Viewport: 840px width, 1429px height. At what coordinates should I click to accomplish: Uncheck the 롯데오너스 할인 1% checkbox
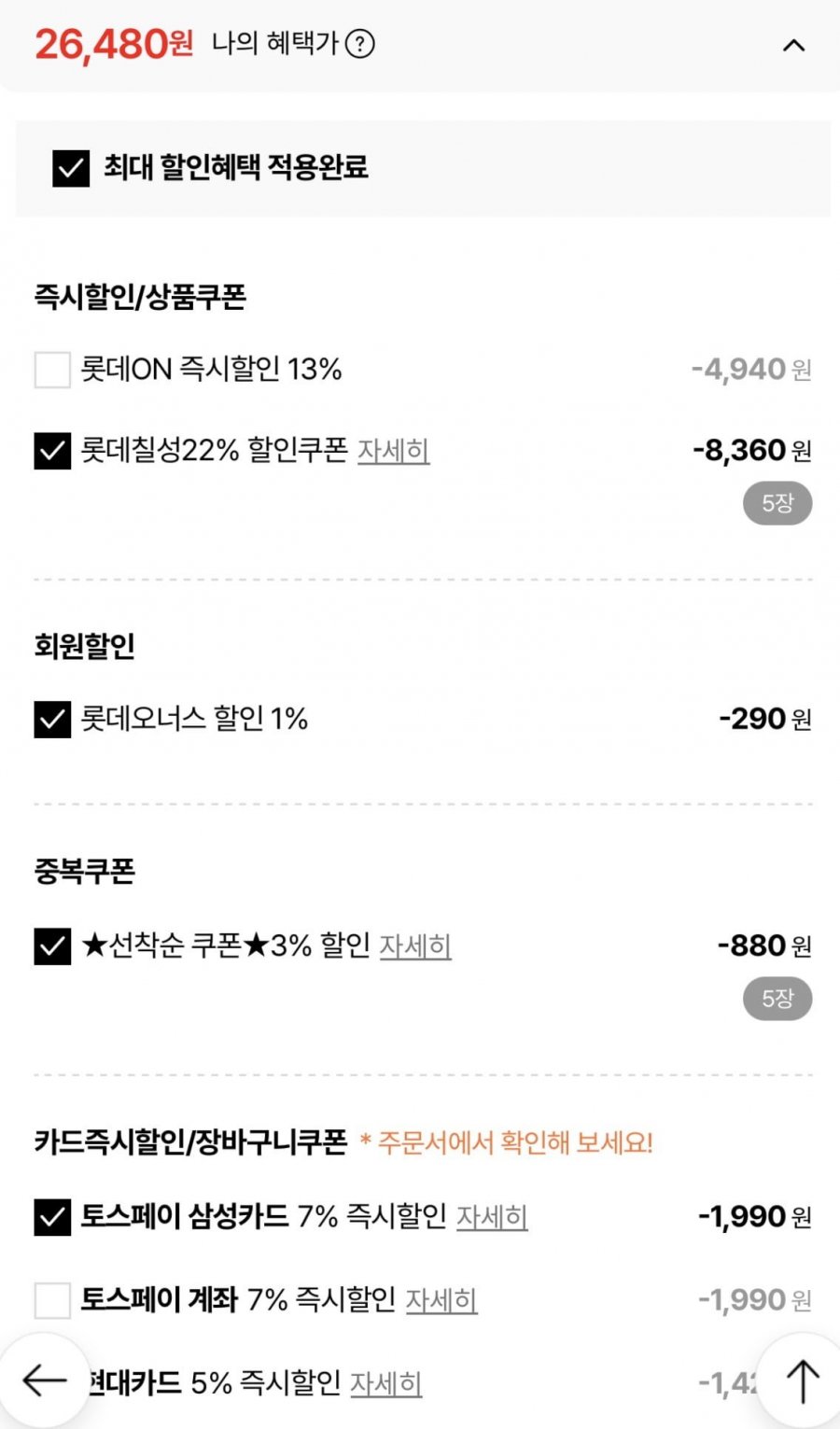pos(52,719)
